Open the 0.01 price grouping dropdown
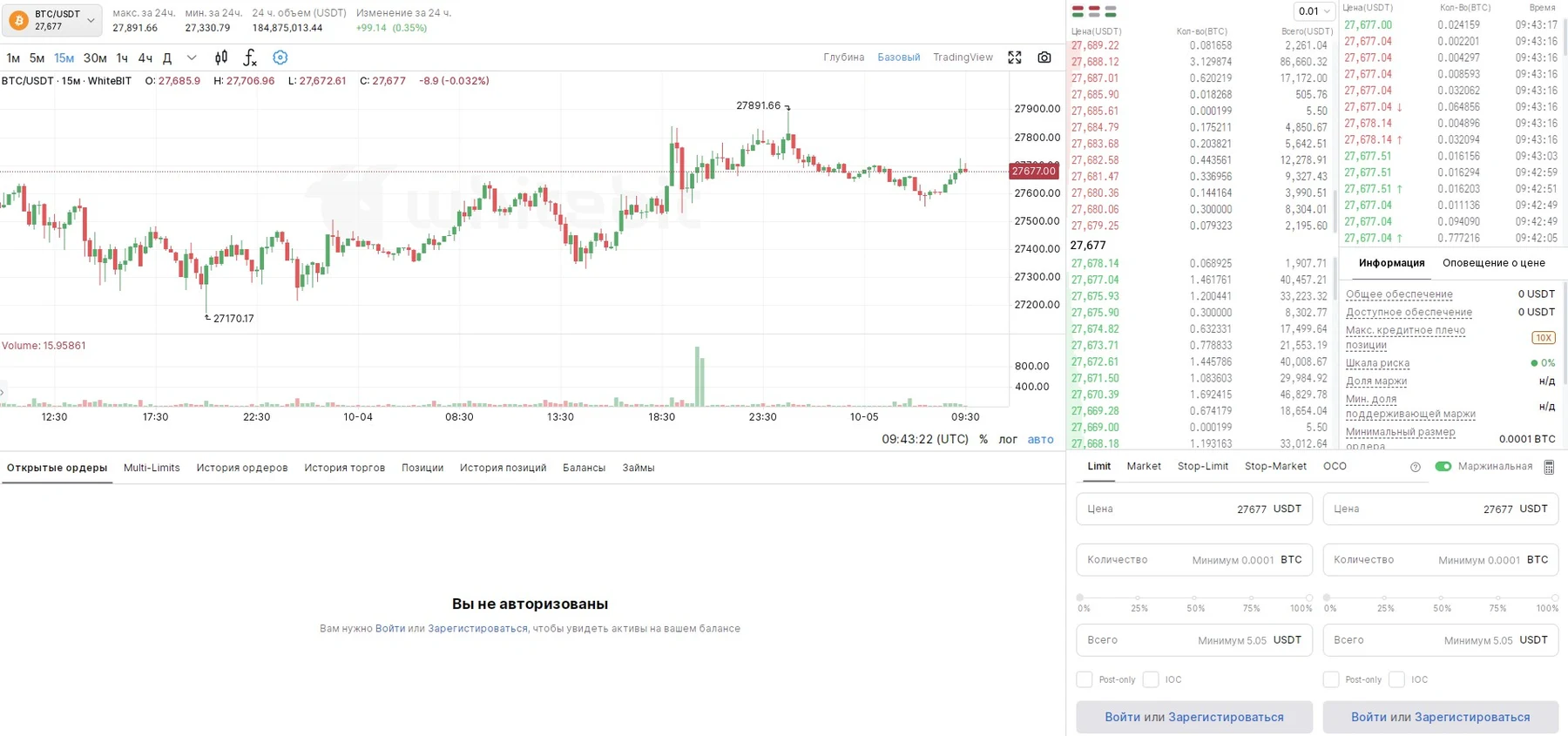Screen dimensions: 1568x736 pos(1314,11)
